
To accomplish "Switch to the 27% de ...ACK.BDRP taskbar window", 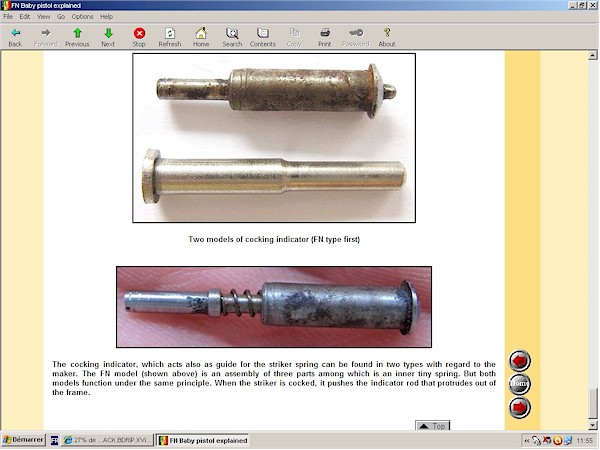I will coord(107,440).
